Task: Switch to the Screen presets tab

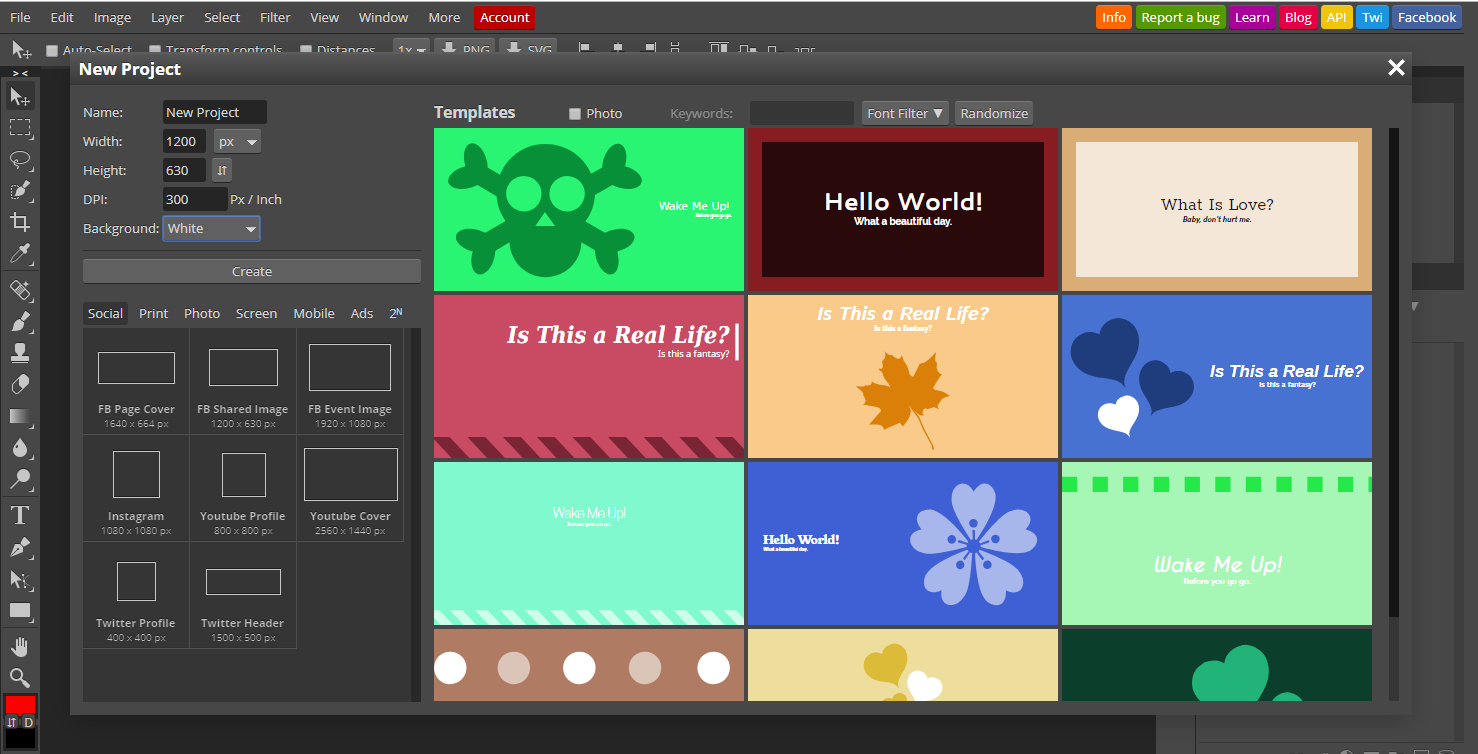Action: pyautogui.click(x=256, y=313)
